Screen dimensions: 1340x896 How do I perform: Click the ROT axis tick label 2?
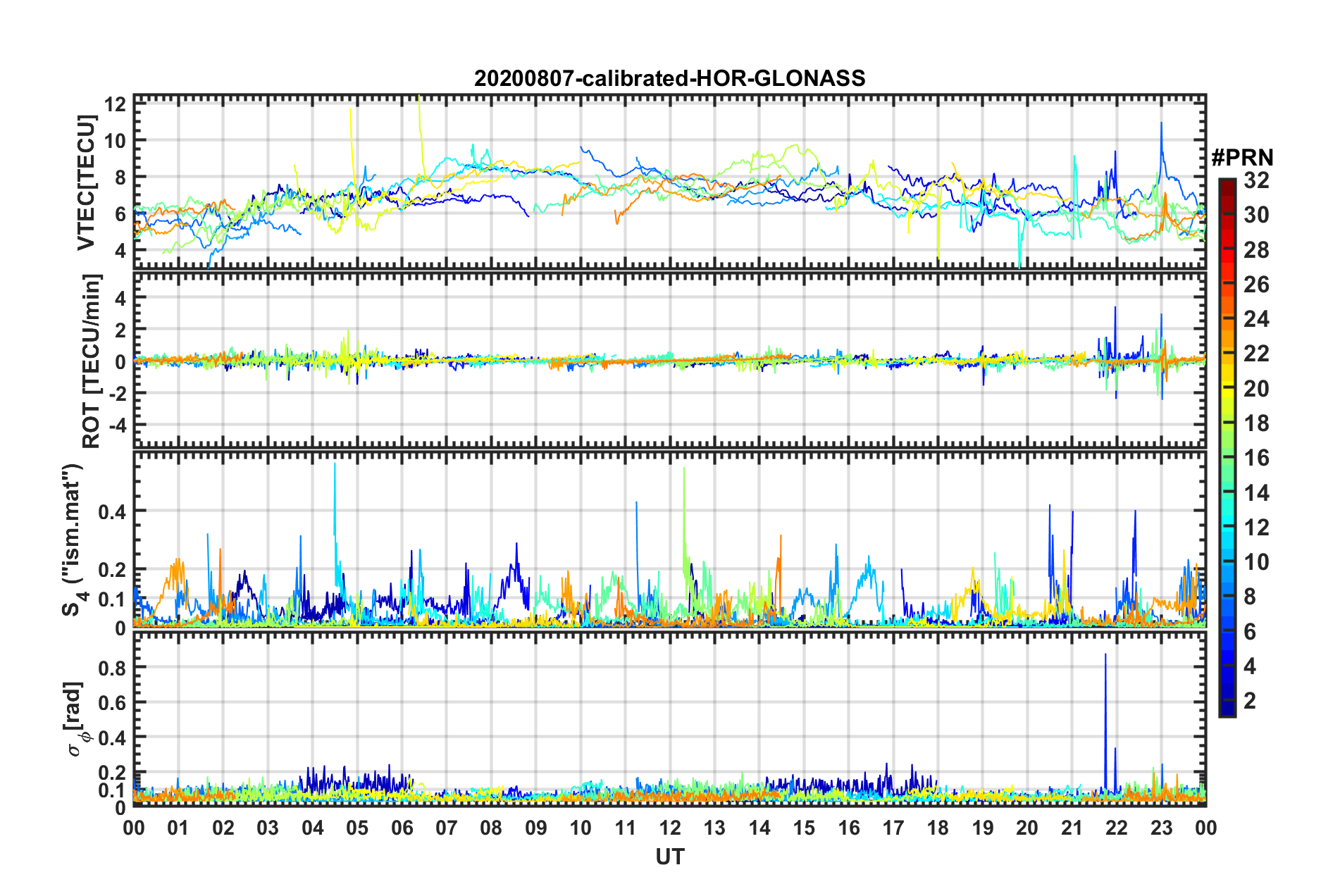click(x=120, y=330)
